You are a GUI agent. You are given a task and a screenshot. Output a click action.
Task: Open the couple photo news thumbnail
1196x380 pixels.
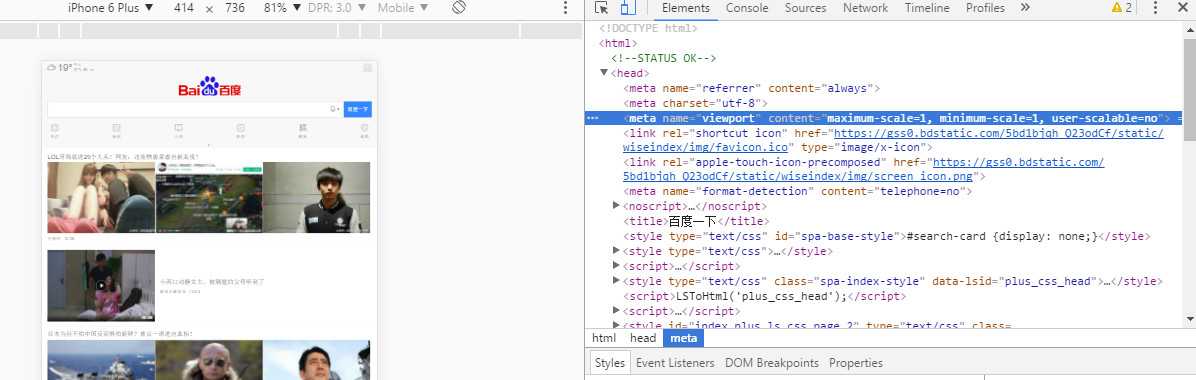click(101, 197)
